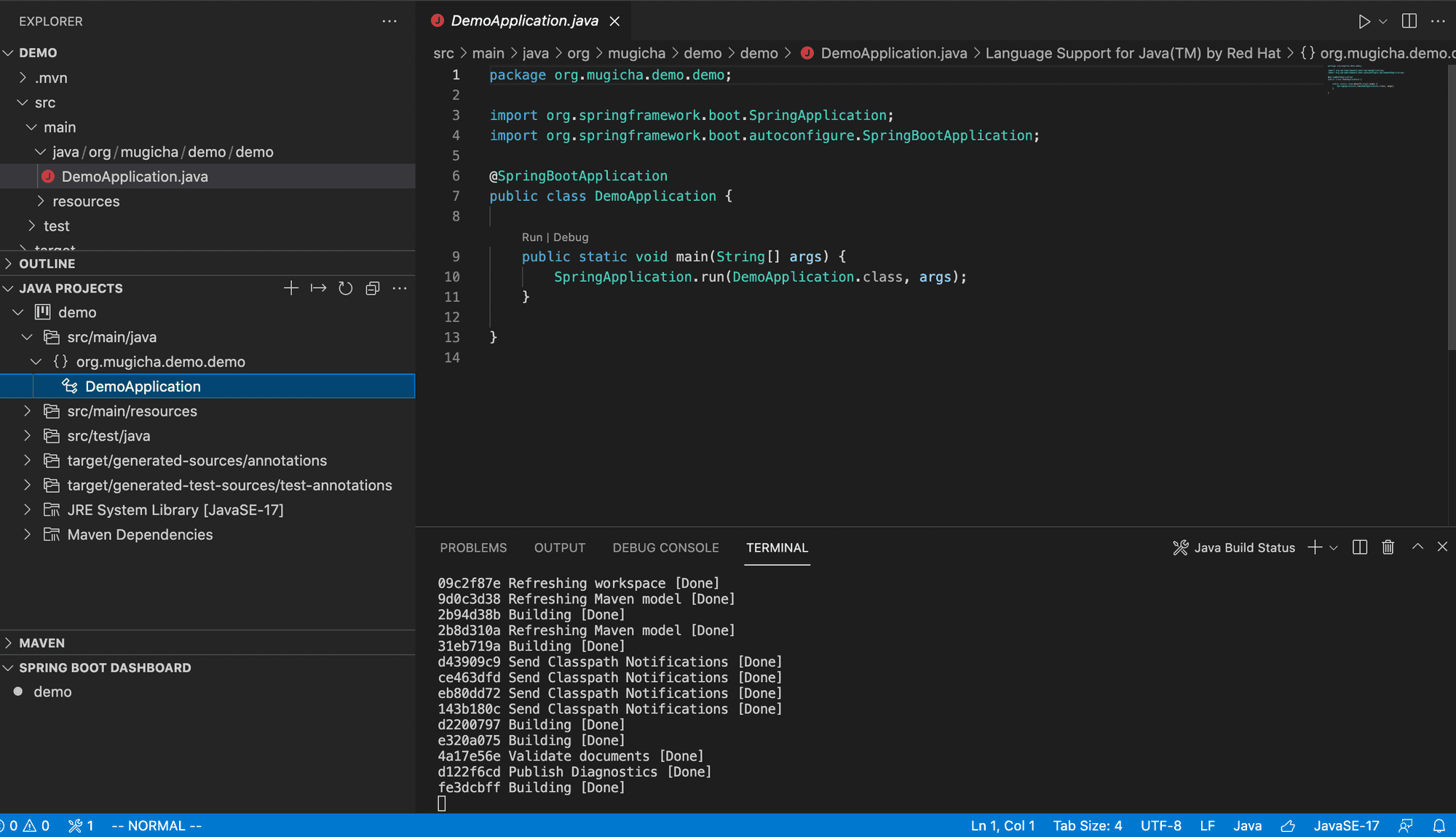Select mugicha in the breadcrumb path
This screenshot has width=1456, height=837.
(x=636, y=52)
